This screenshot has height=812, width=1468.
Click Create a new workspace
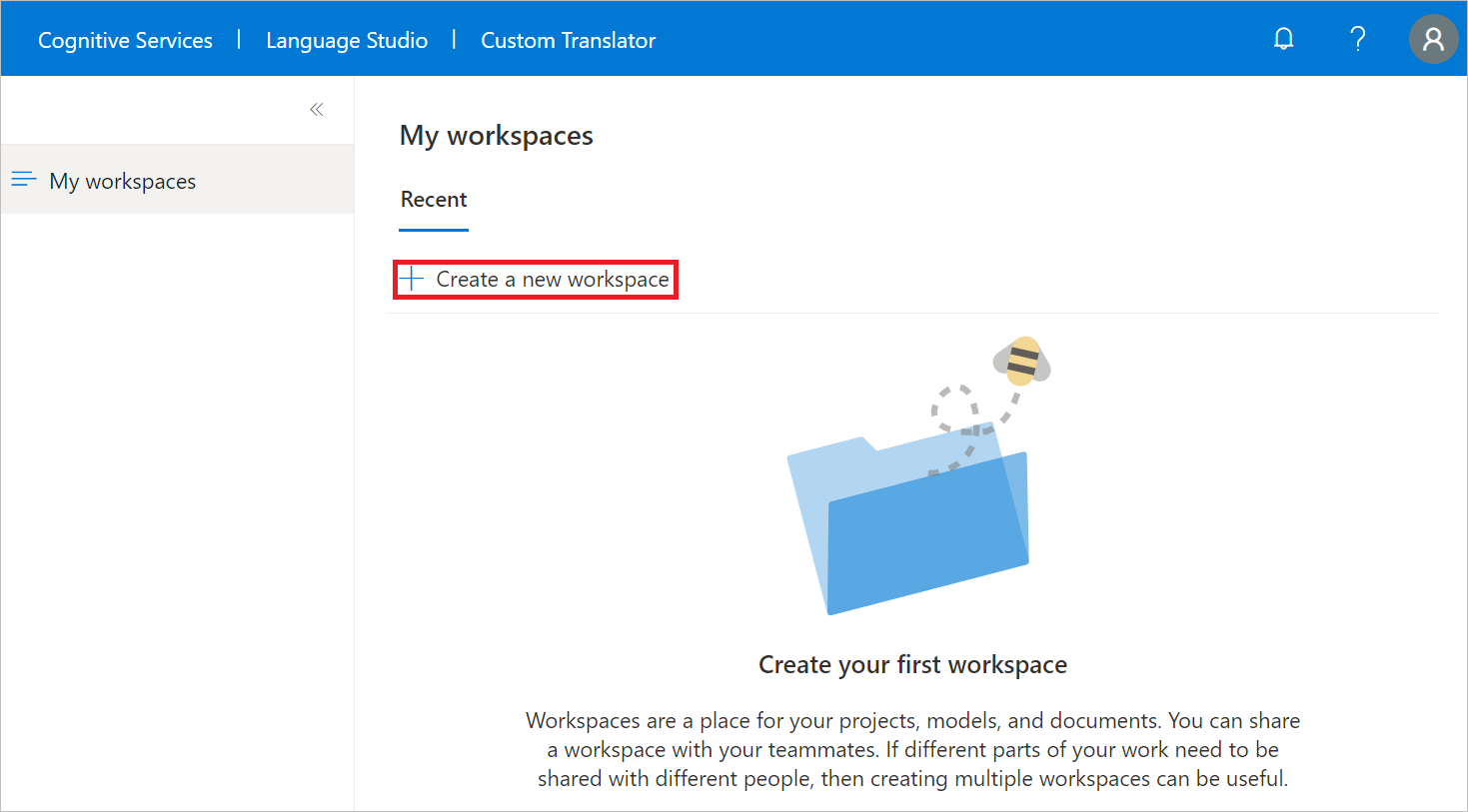[552, 279]
